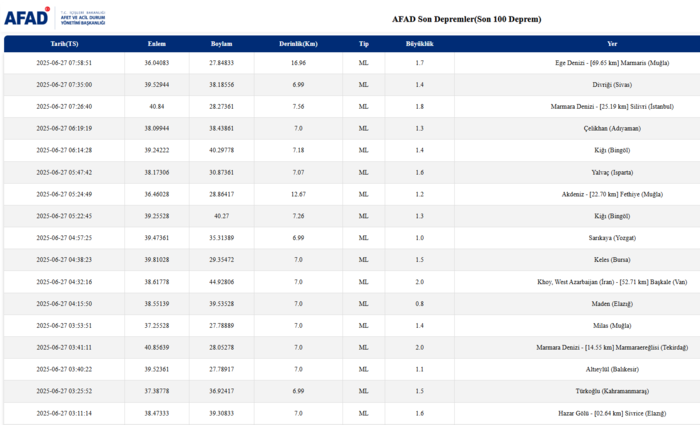Click magnitude value 1.0

click(x=420, y=238)
